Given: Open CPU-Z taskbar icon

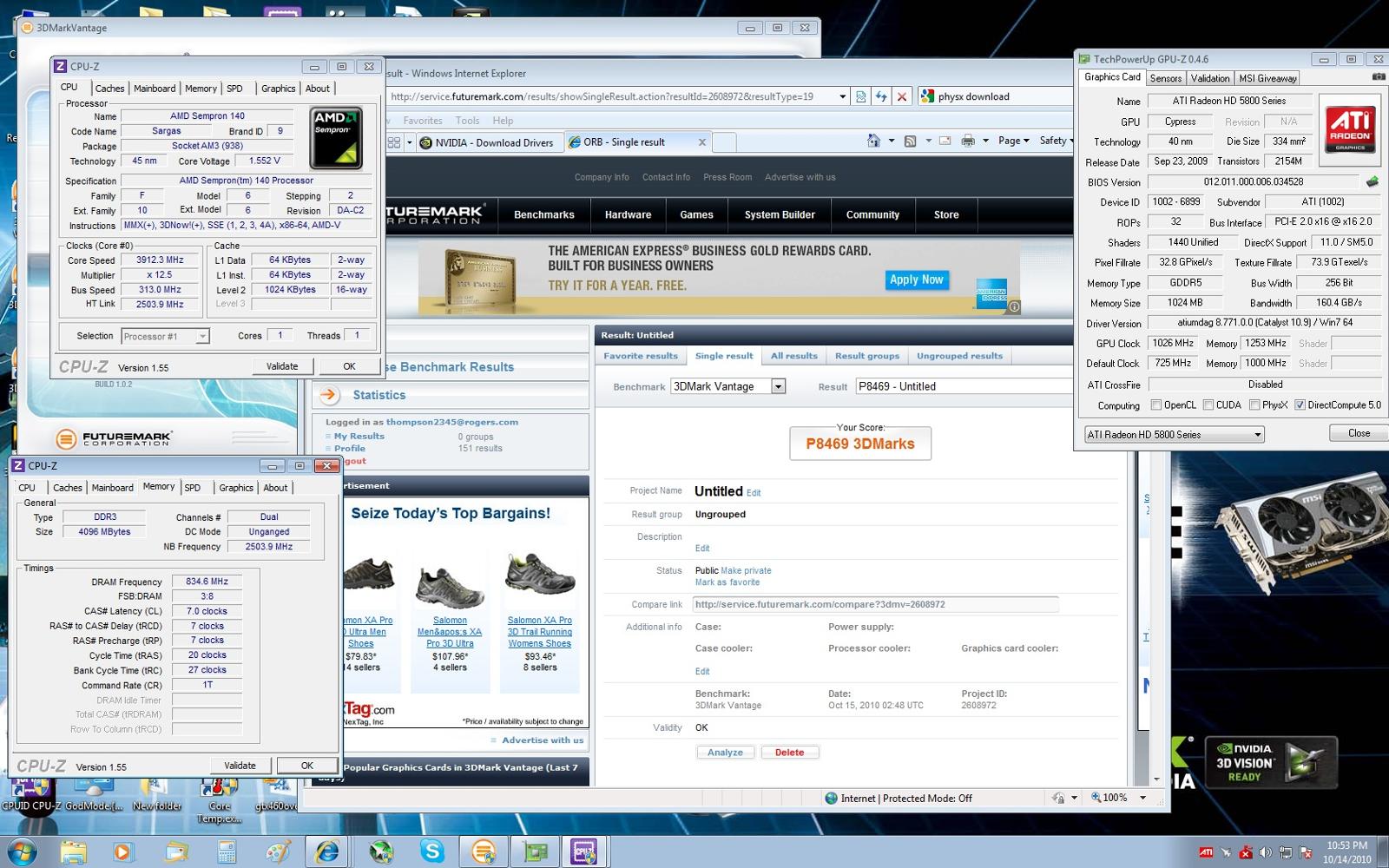Looking at the screenshot, I should click(584, 852).
